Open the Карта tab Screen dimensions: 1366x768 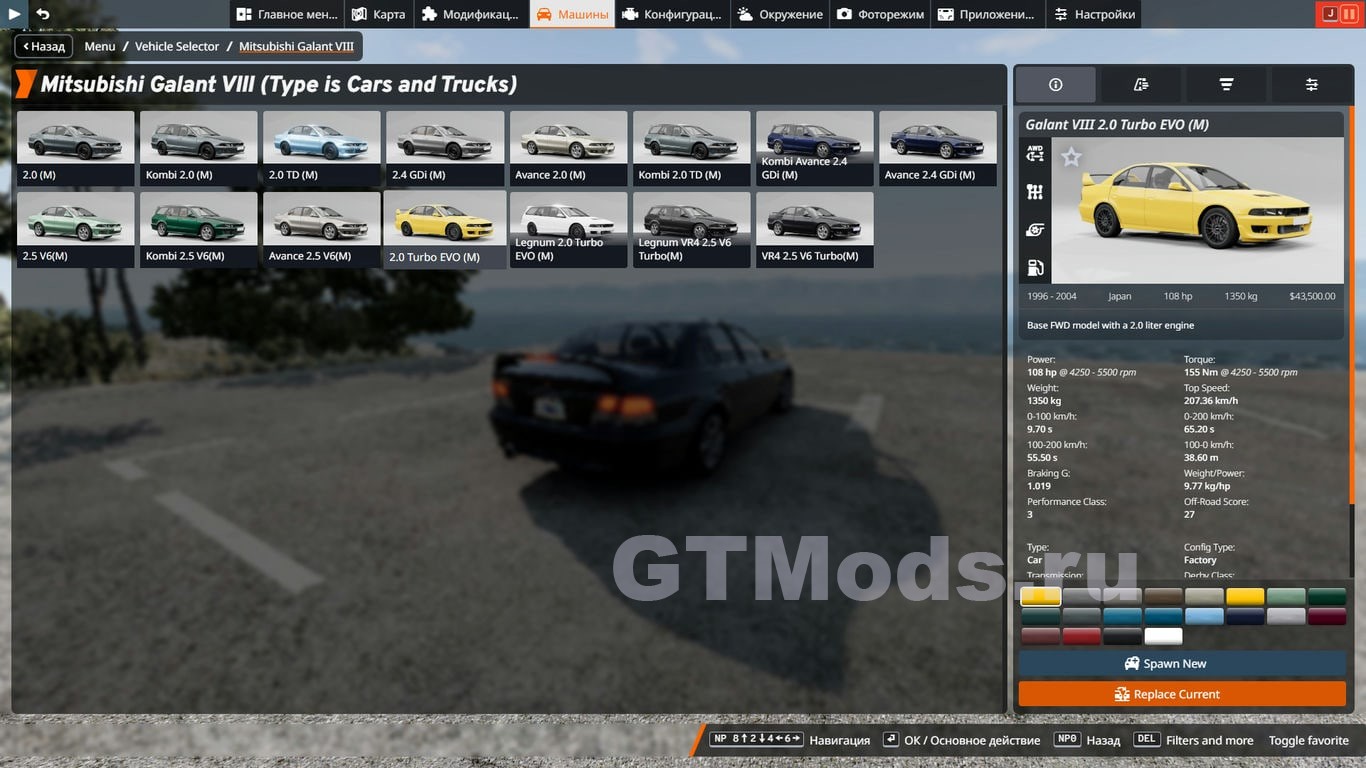pos(379,14)
